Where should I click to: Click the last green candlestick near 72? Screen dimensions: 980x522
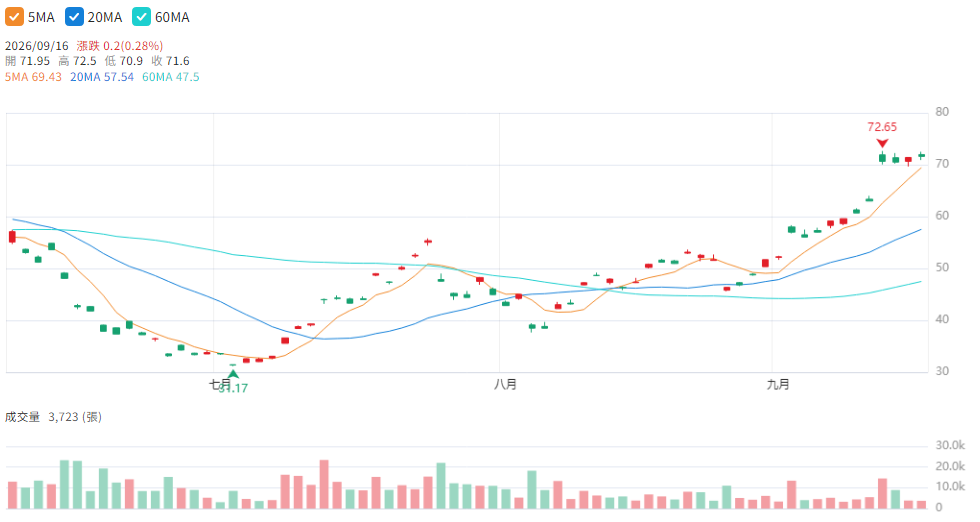(x=921, y=156)
